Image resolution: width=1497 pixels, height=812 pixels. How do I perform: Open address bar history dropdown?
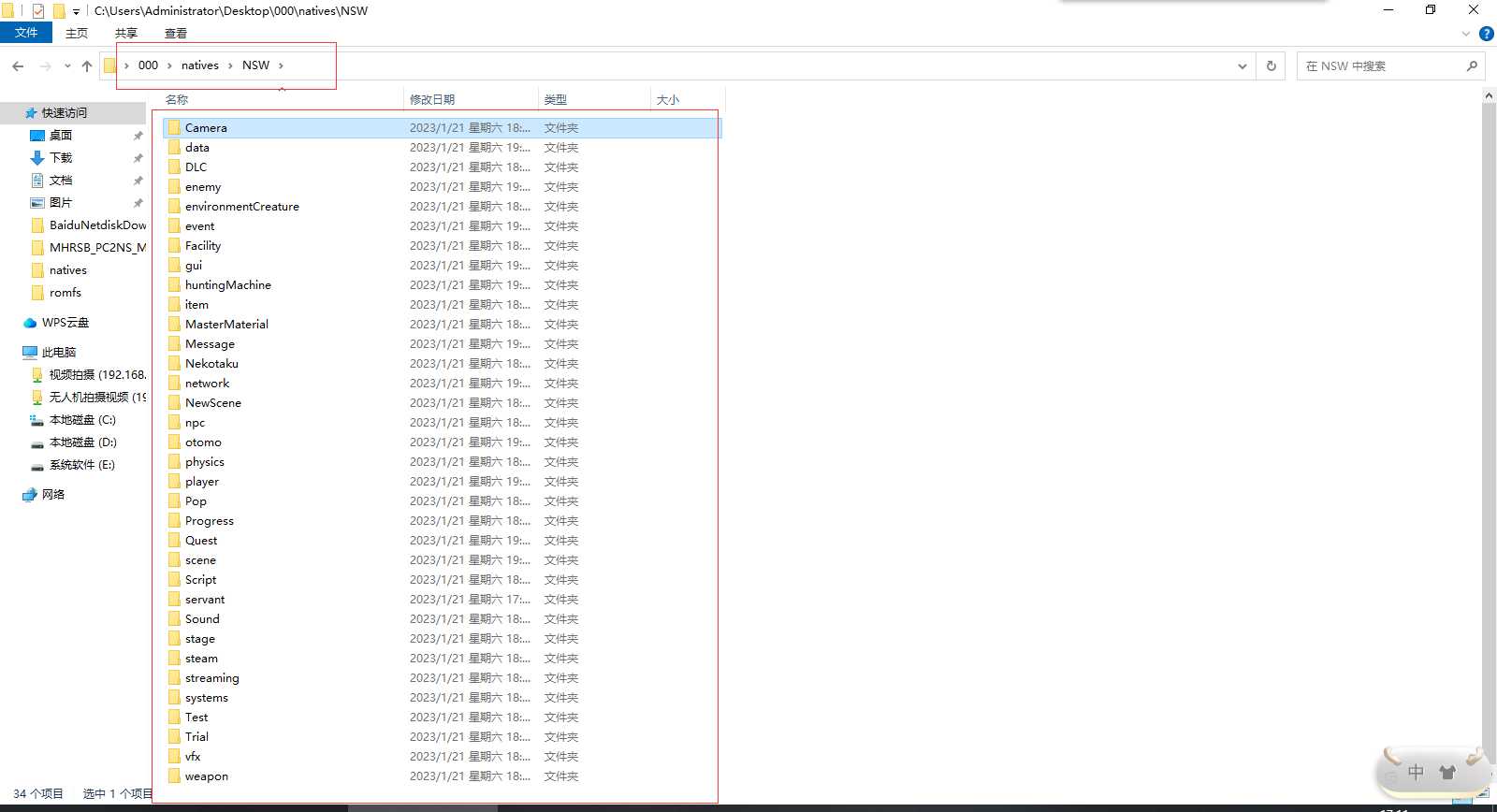tap(1242, 66)
